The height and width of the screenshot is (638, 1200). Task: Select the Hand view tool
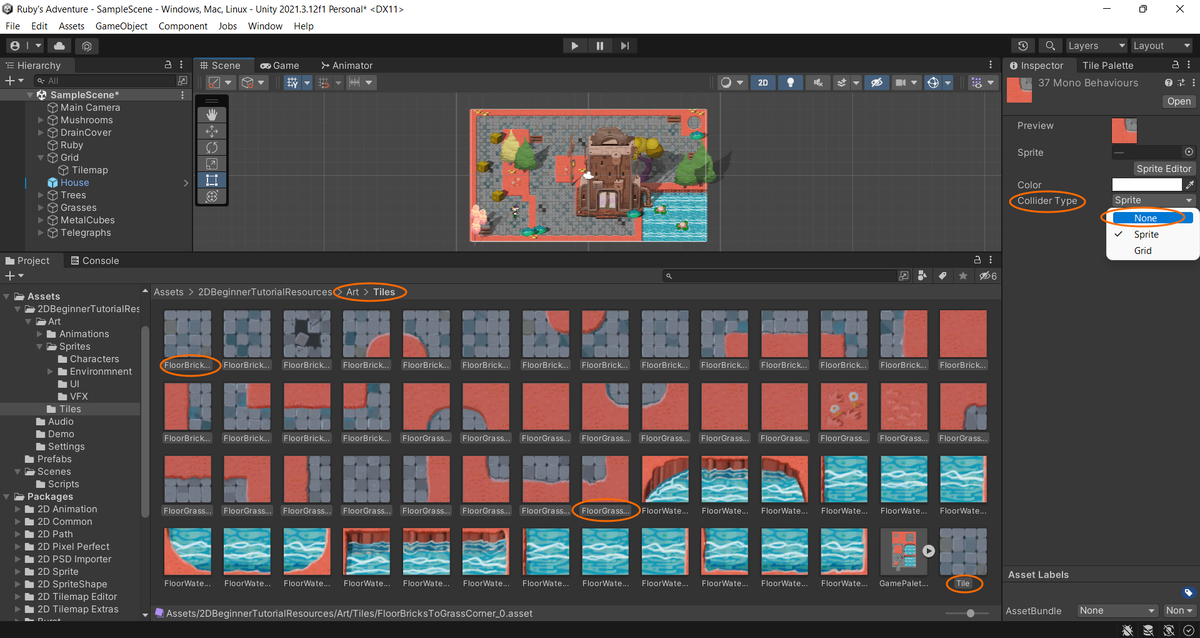click(212, 115)
